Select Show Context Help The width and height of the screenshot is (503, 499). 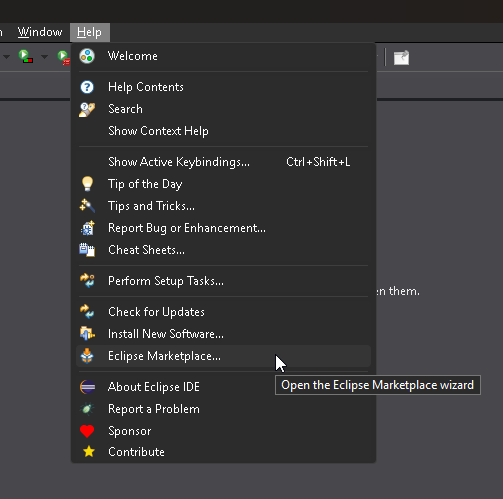click(x=223, y=131)
